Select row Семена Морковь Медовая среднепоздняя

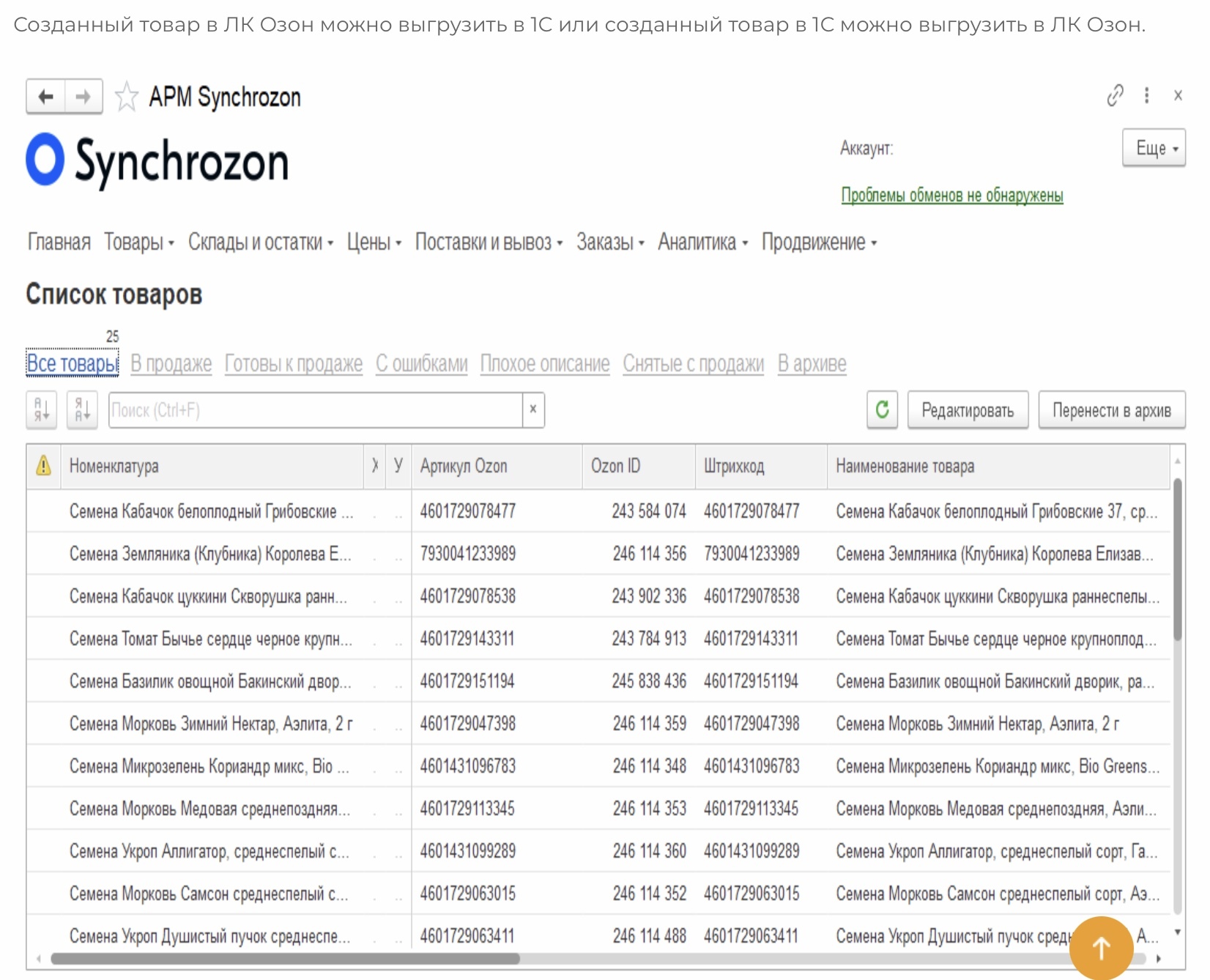(598, 809)
